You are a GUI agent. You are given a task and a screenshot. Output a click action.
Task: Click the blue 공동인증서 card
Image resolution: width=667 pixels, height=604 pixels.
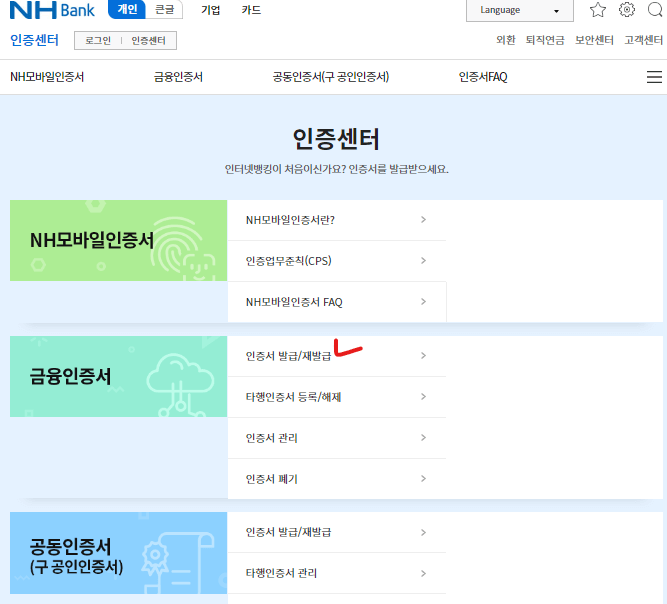click(118, 553)
